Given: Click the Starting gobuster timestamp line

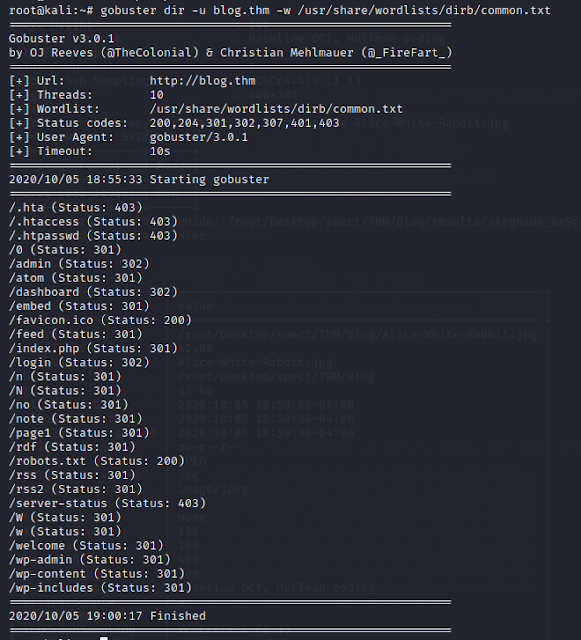Looking at the screenshot, I should (x=139, y=180).
